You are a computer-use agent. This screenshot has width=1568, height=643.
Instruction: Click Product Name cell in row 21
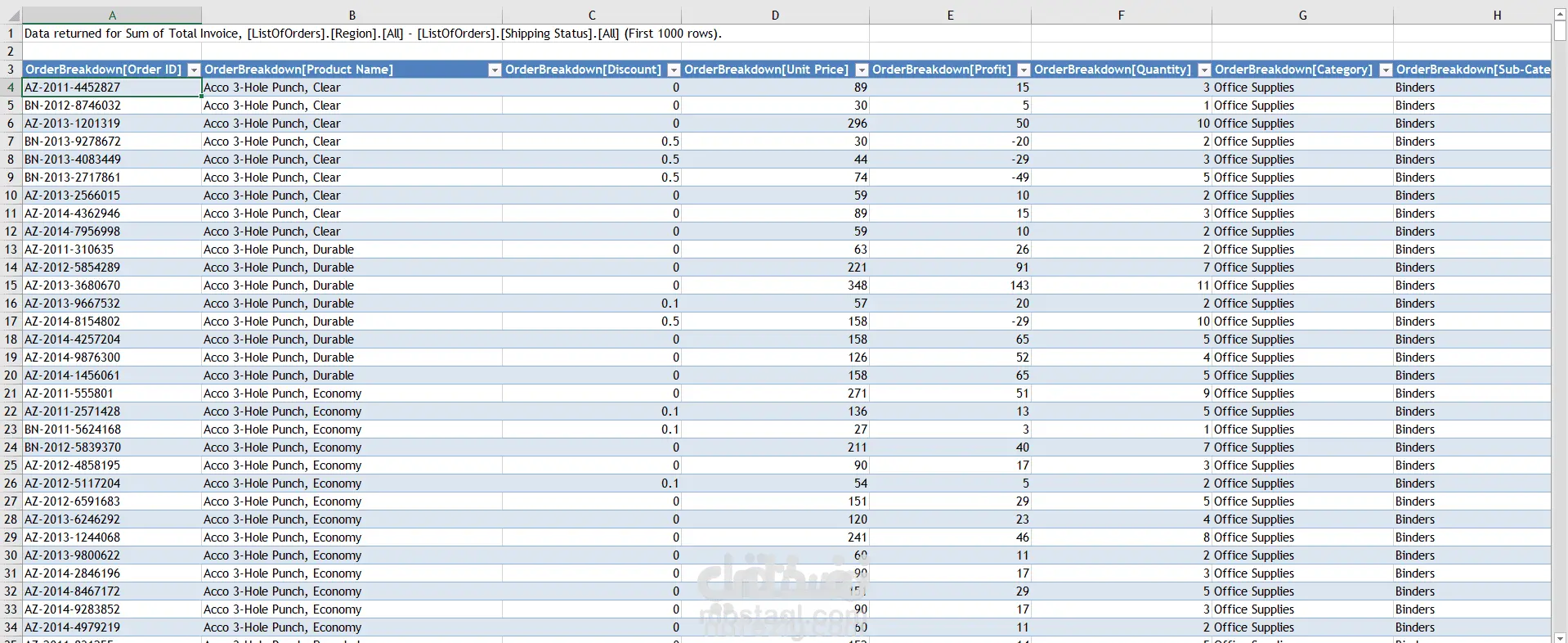point(352,393)
